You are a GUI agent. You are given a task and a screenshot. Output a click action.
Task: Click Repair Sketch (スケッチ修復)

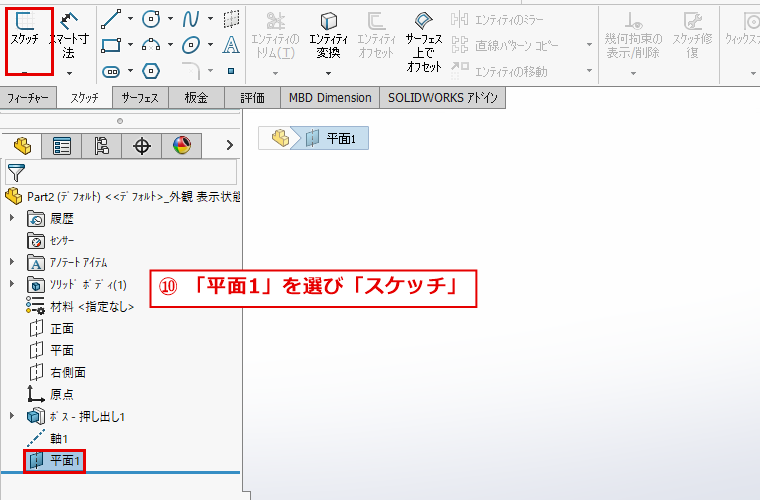pos(692,36)
